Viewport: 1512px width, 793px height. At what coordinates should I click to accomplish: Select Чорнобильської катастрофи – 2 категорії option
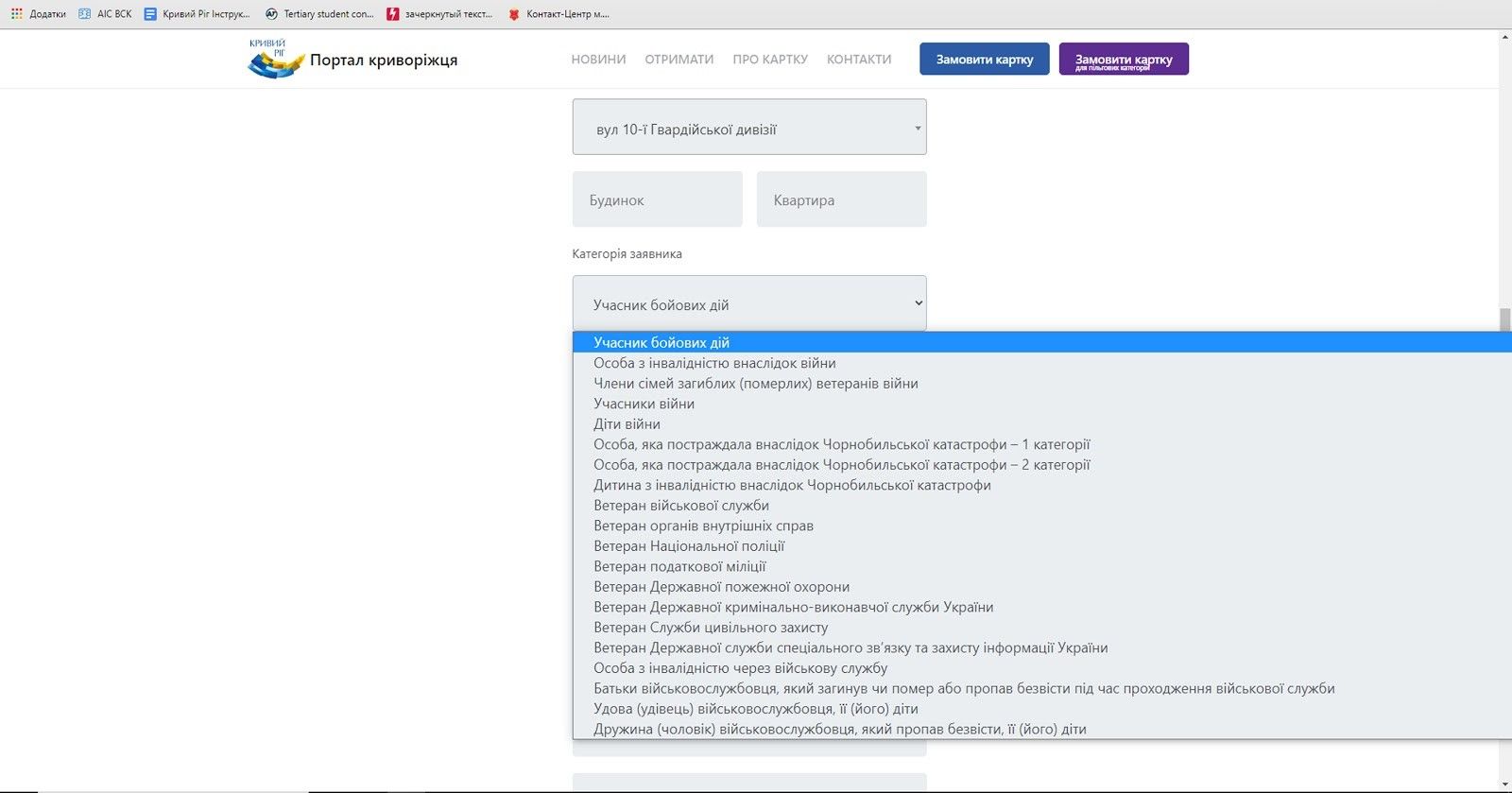tap(1041, 464)
